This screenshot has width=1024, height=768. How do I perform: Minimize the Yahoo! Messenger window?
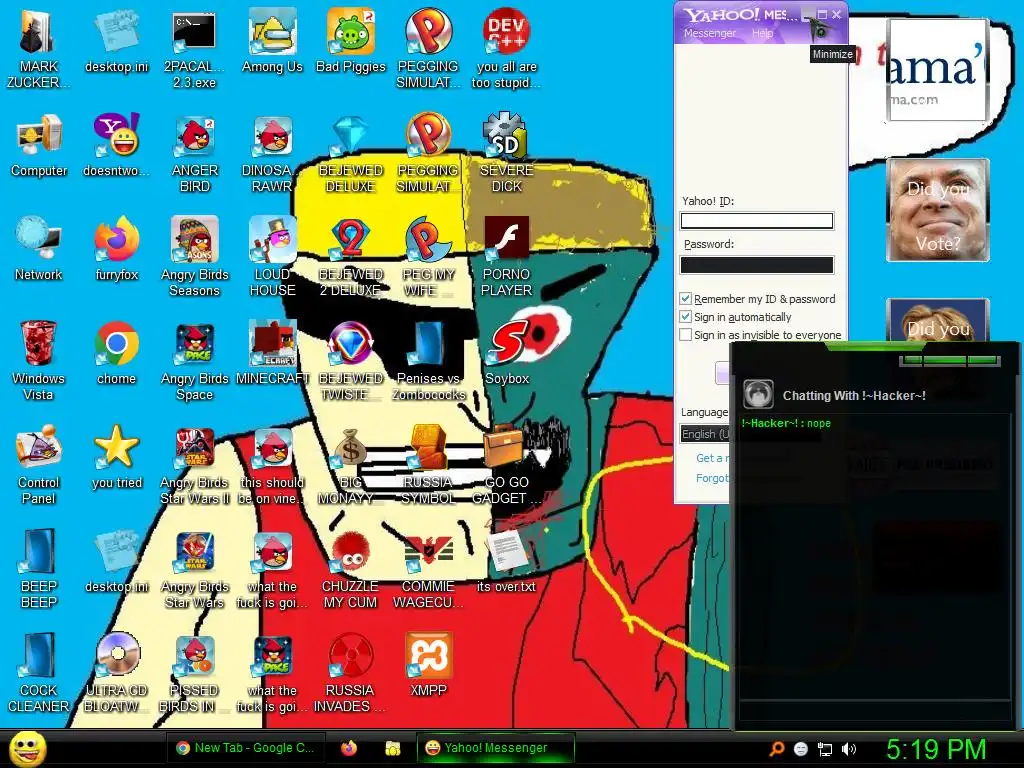(x=809, y=14)
